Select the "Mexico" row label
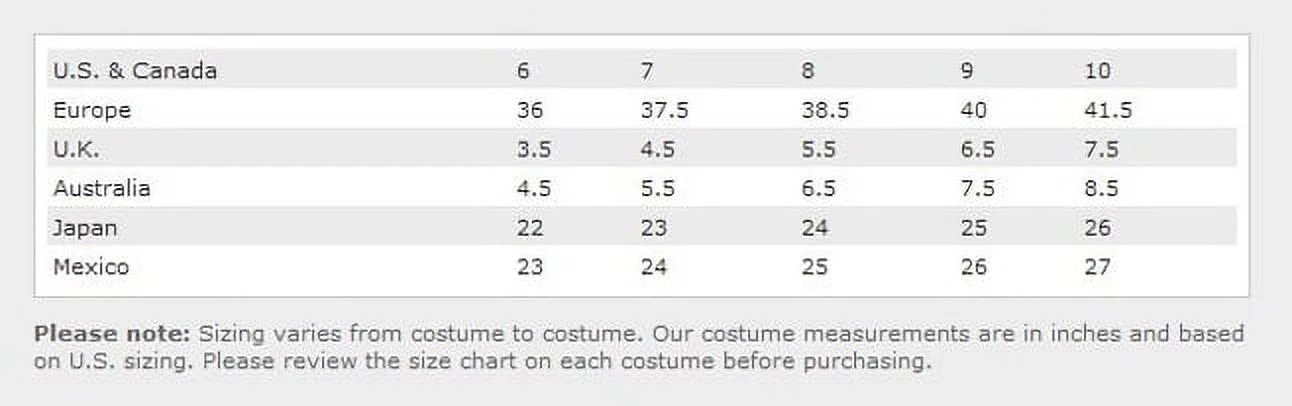The width and height of the screenshot is (1292, 406). (91, 267)
